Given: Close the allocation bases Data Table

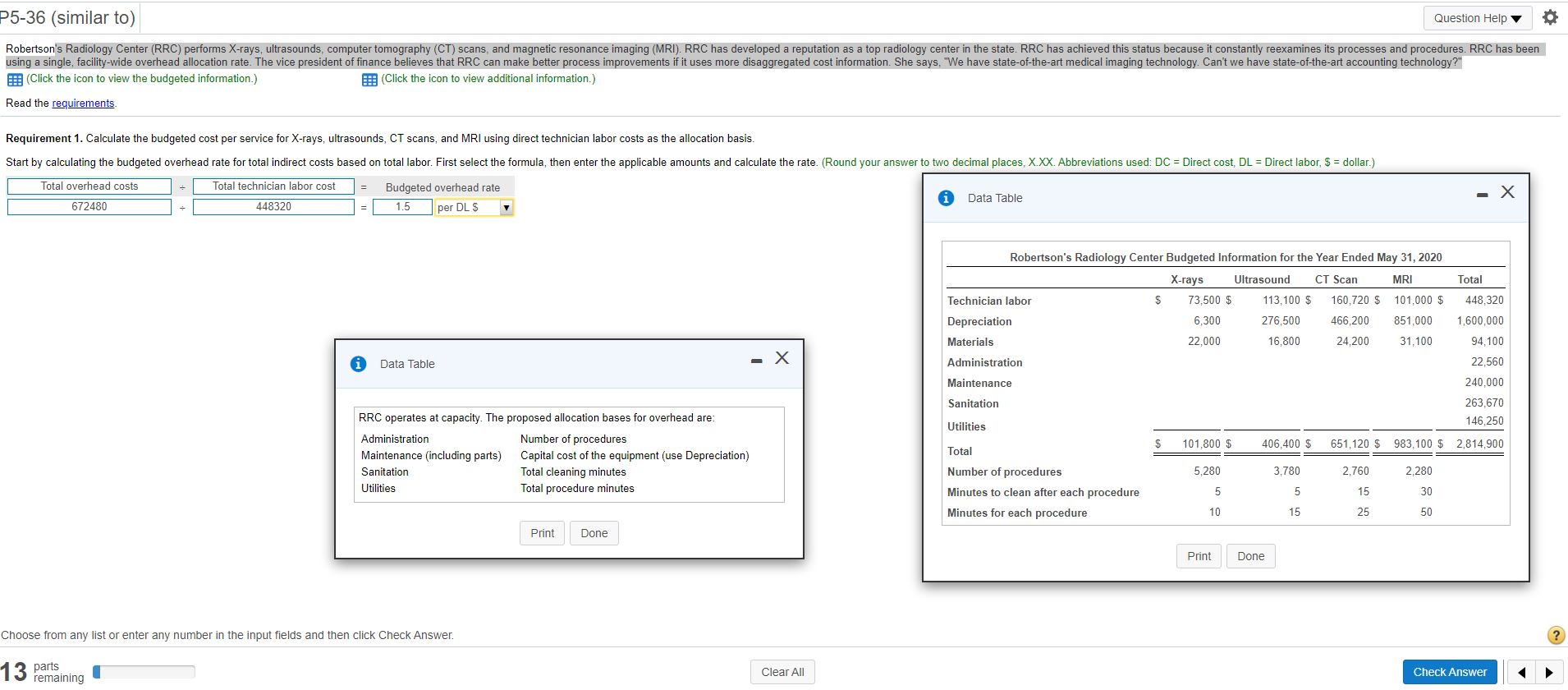Looking at the screenshot, I should [782, 357].
